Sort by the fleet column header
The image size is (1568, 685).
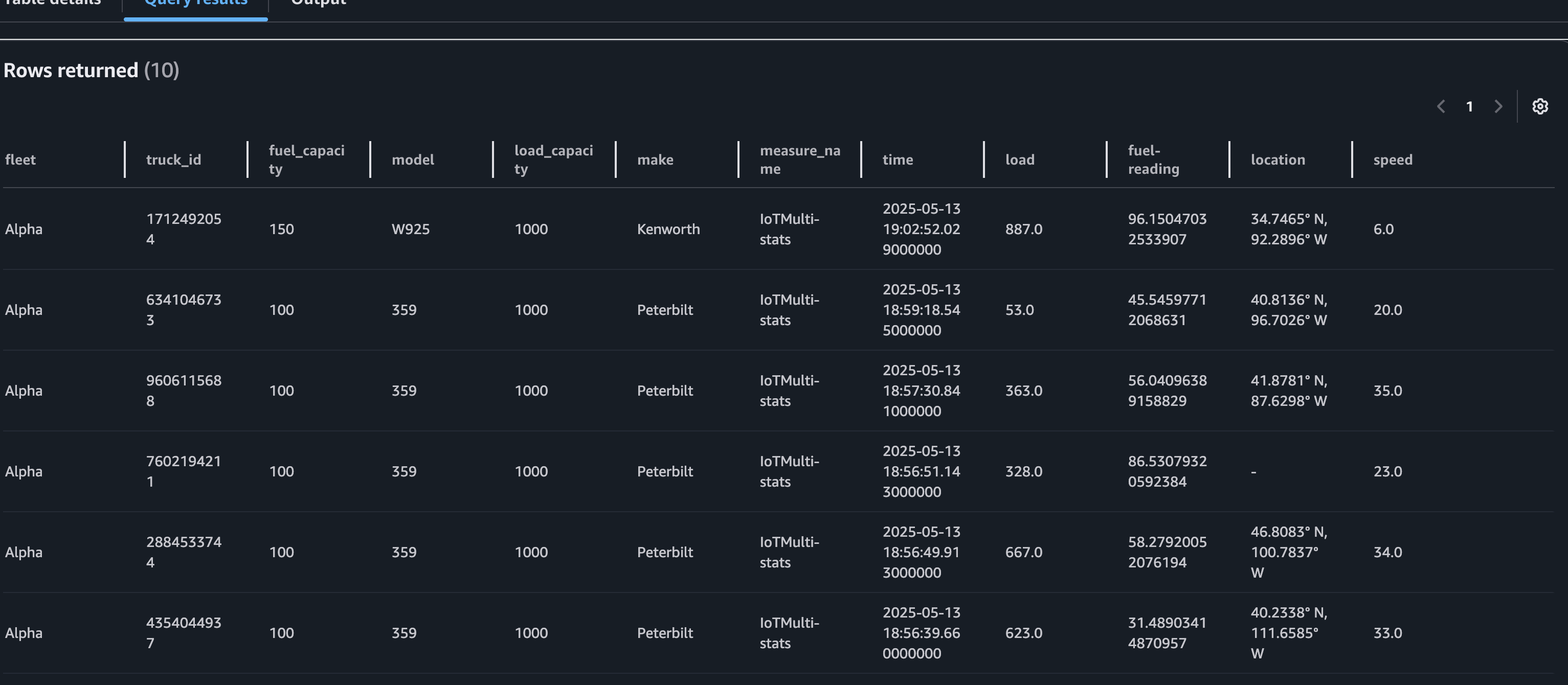tap(20, 159)
